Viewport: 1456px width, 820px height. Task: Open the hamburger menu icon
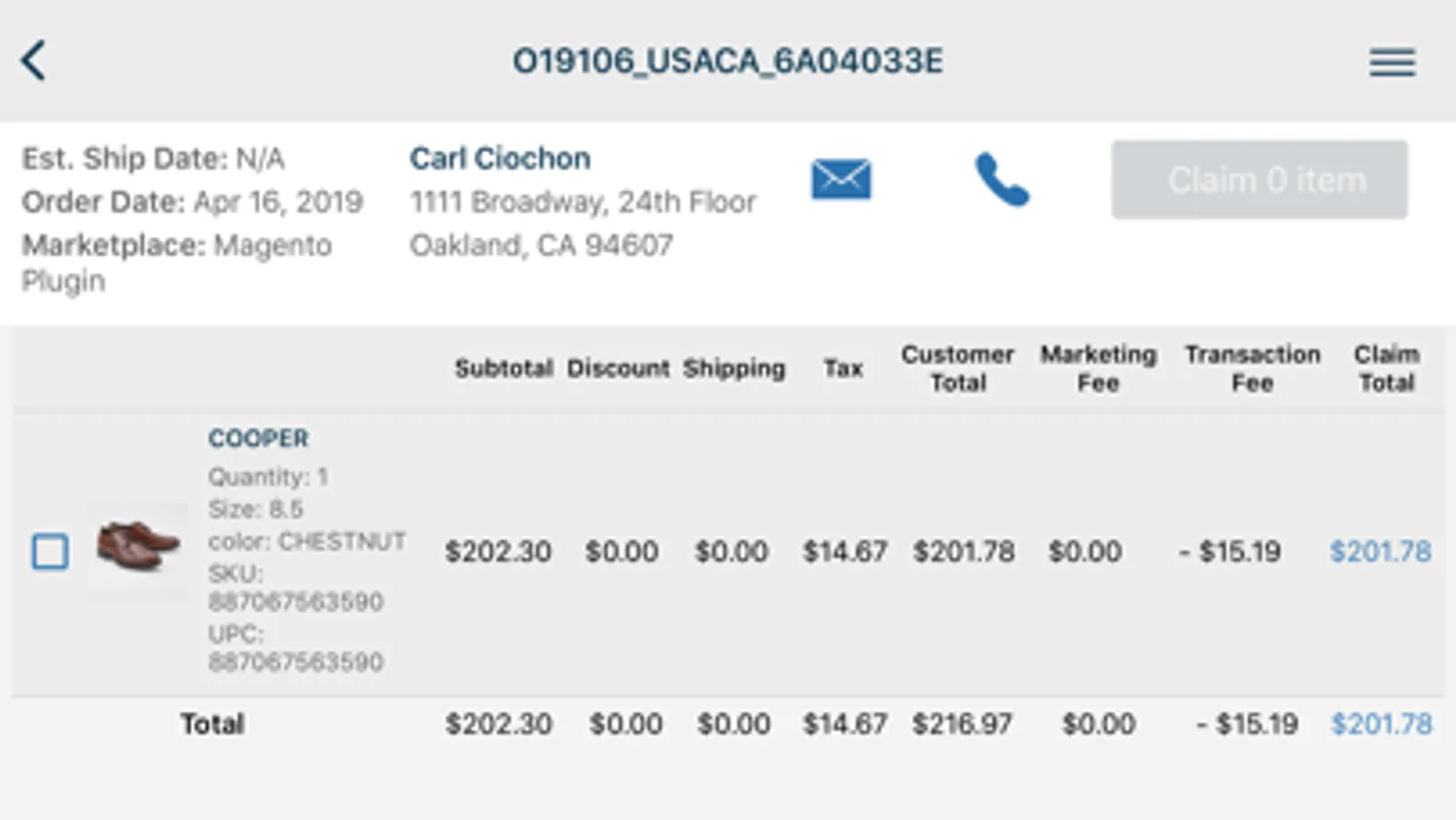click(x=1391, y=62)
